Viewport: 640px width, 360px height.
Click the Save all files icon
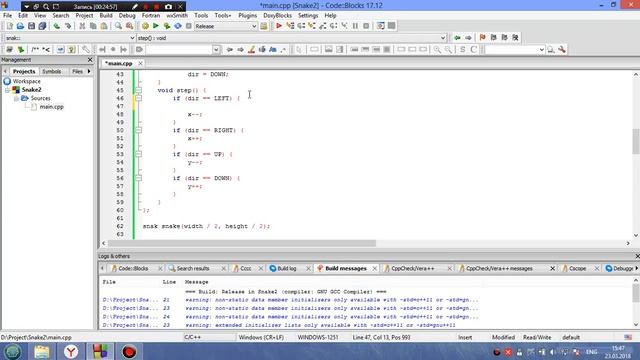tap(42, 26)
